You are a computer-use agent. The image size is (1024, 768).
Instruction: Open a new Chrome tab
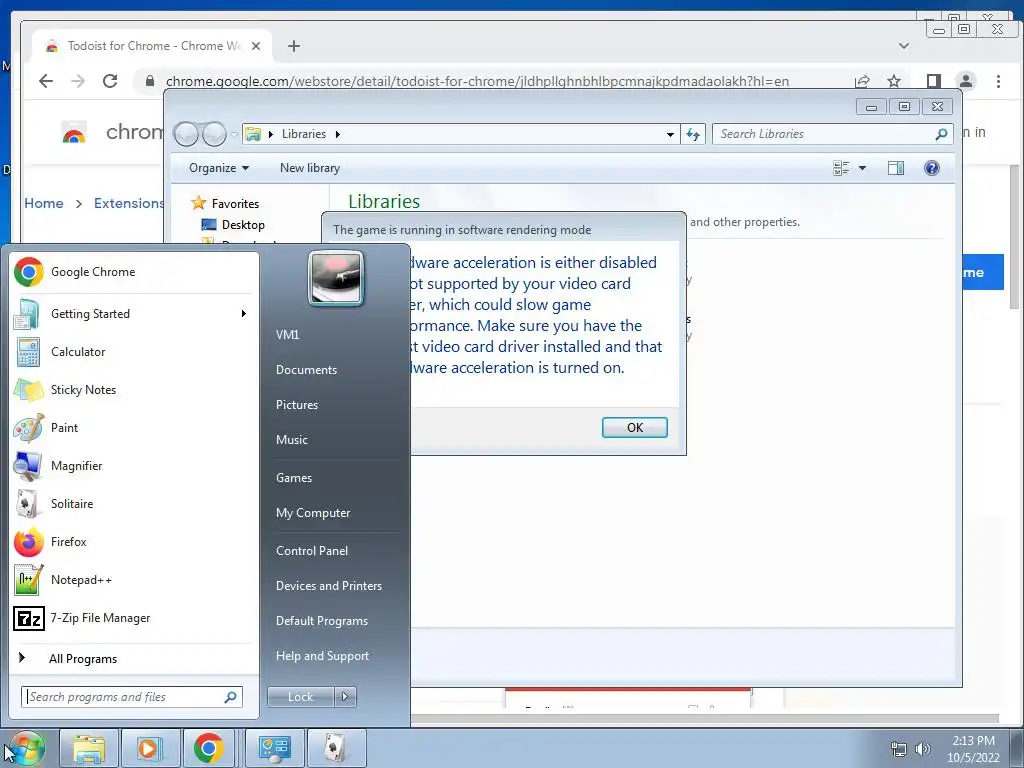pyautogui.click(x=294, y=46)
